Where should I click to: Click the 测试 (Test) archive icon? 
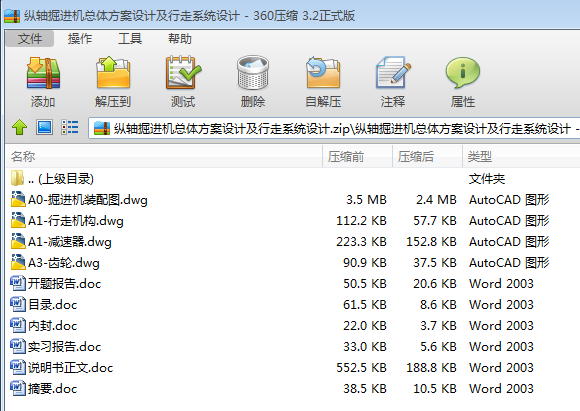pyautogui.click(x=183, y=72)
